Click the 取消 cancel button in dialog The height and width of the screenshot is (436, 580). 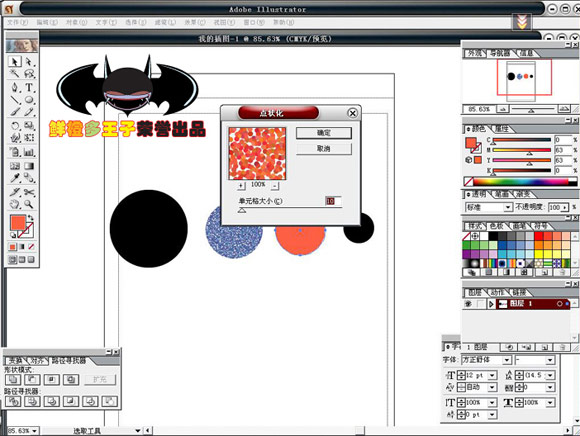[x=324, y=149]
